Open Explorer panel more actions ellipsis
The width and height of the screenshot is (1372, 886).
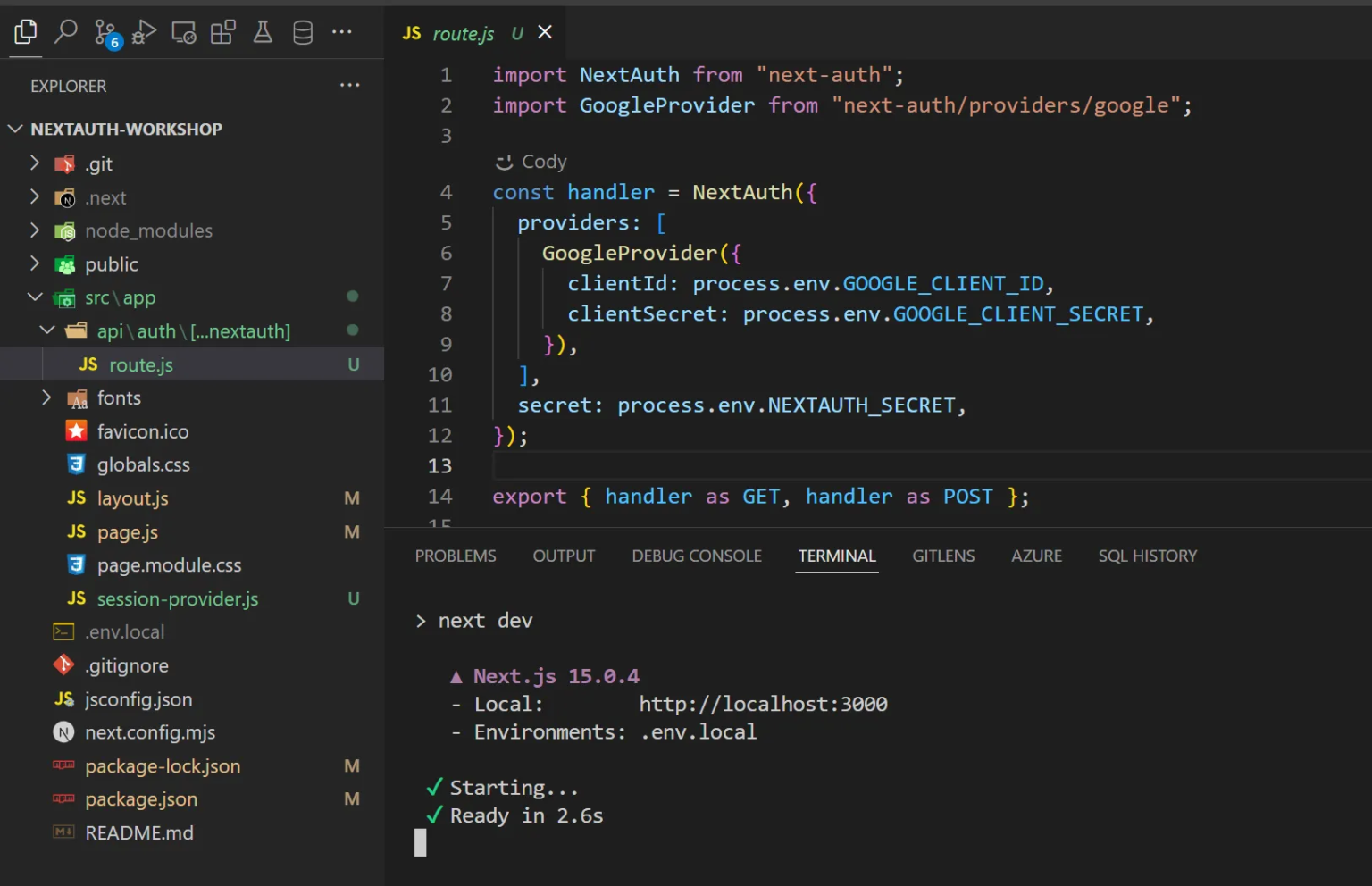point(349,85)
